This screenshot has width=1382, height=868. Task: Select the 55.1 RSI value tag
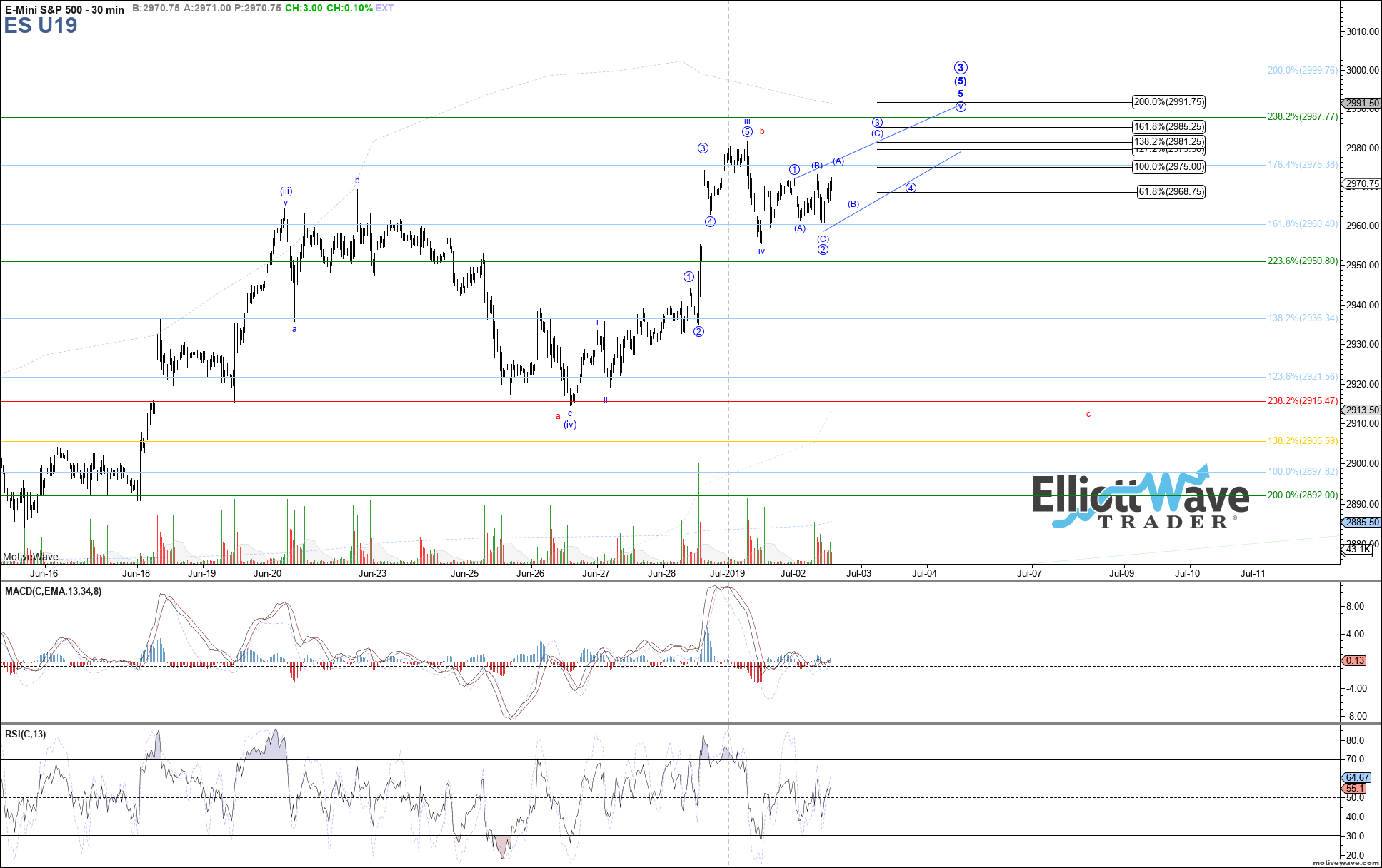pos(1355,789)
